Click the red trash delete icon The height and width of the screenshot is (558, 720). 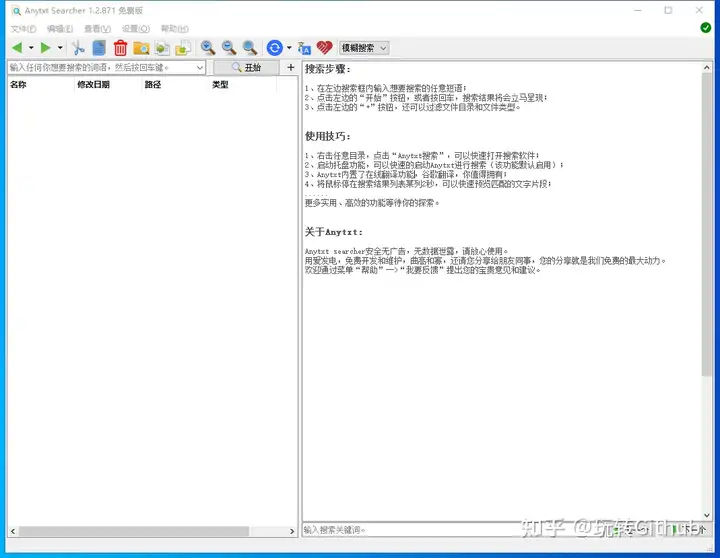[120, 48]
